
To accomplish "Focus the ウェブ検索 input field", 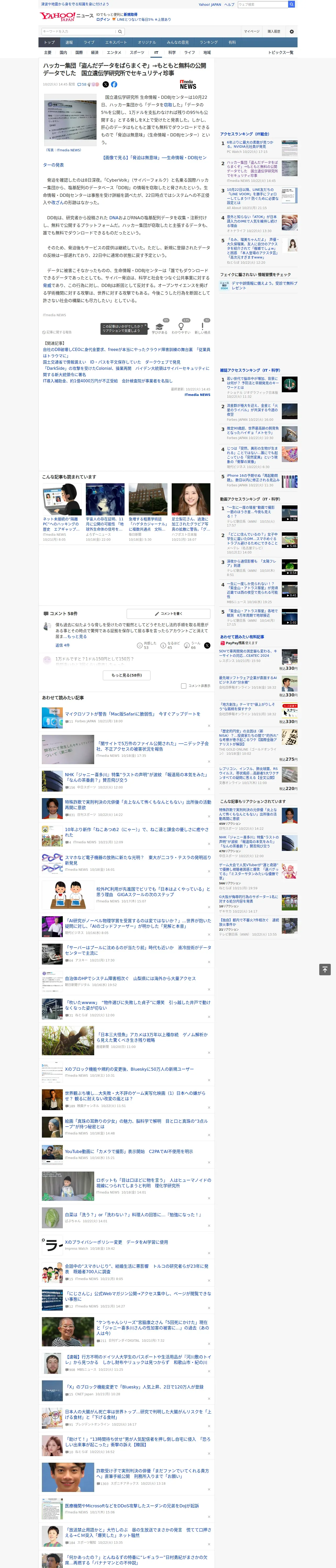I will [262, 4].
